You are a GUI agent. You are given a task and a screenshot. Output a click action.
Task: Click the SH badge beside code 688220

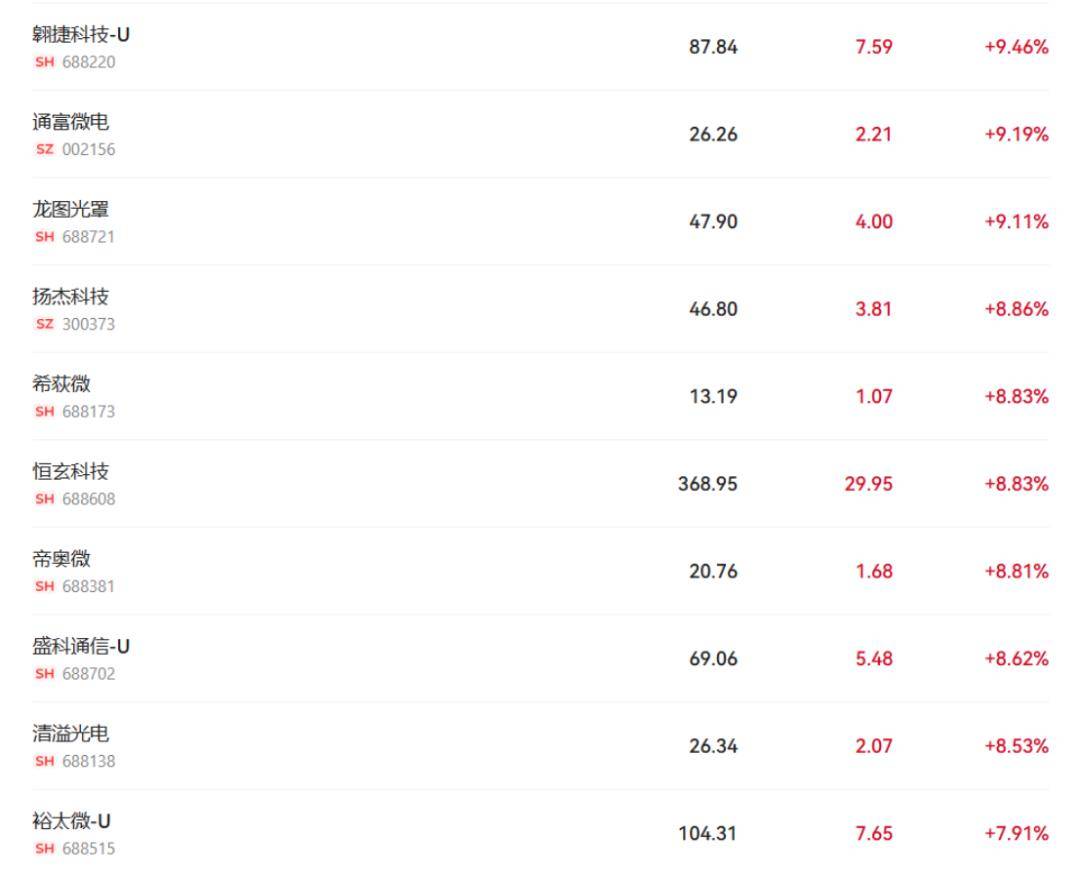(45, 62)
